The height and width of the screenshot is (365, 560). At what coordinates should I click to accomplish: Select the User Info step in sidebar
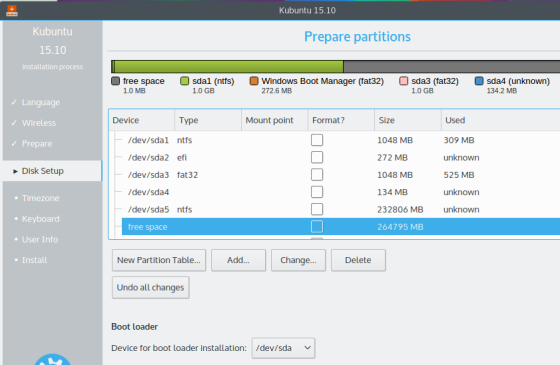(x=40, y=240)
